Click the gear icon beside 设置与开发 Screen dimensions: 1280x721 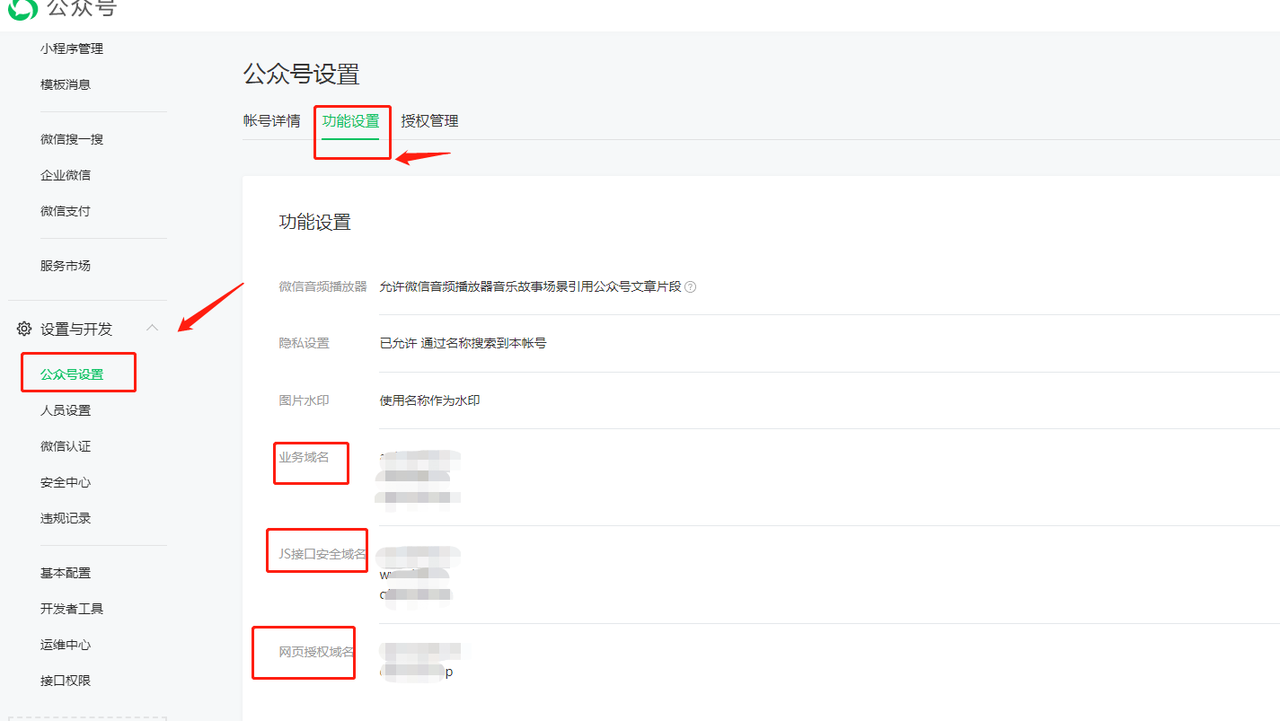24,329
